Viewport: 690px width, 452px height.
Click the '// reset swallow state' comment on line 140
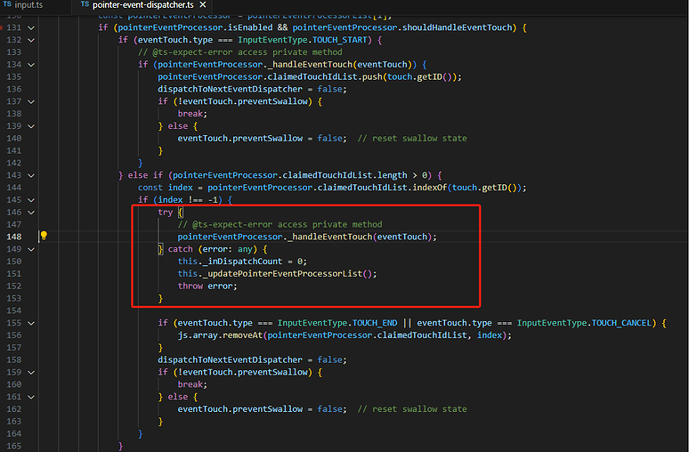412,138
